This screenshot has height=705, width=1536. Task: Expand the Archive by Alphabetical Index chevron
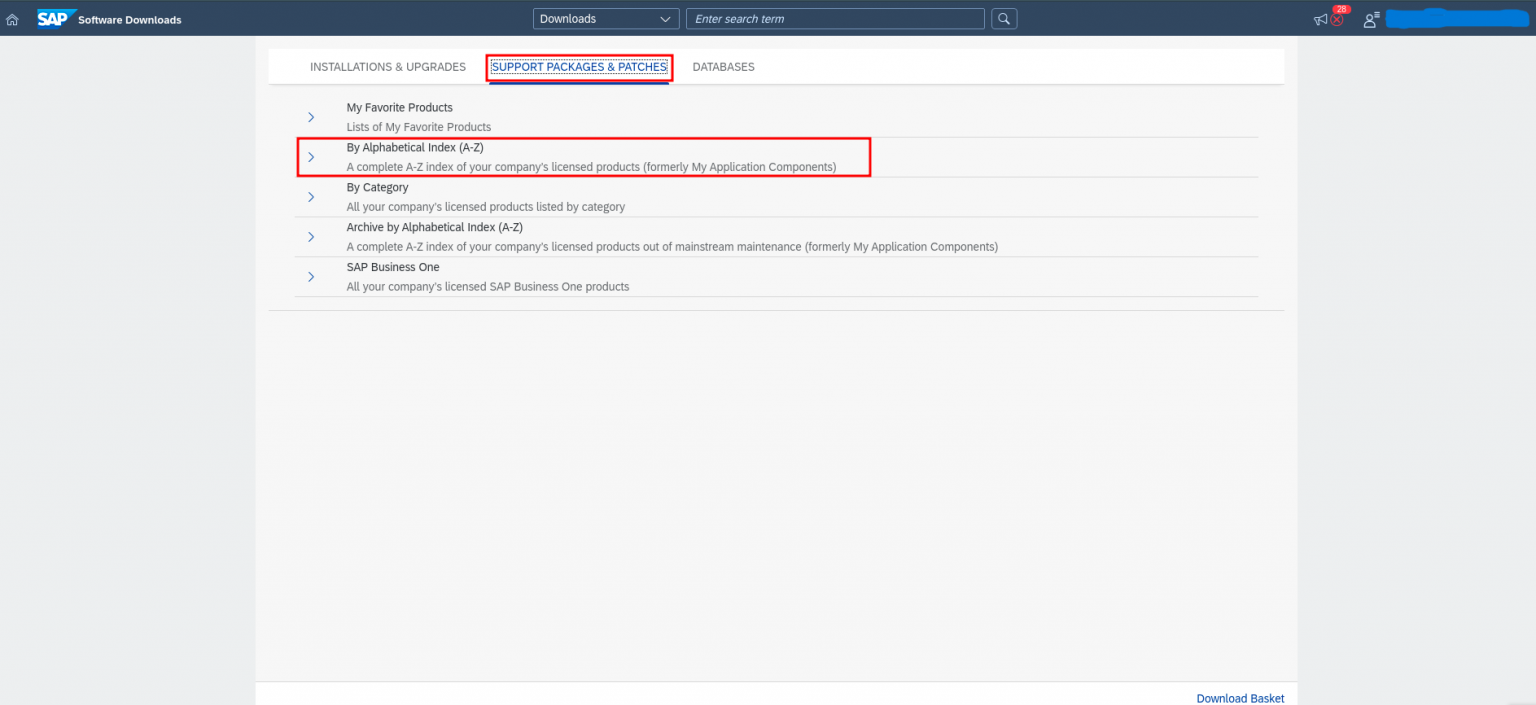[x=311, y=237]
